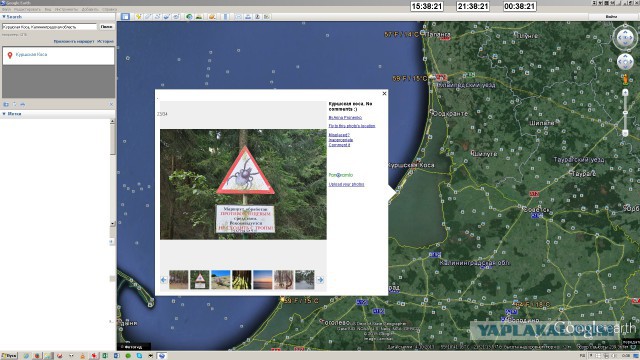The width and height of the screenshot is (640, 360).
Task: Click the large tick warning sign photo
Action: point(243,184)
